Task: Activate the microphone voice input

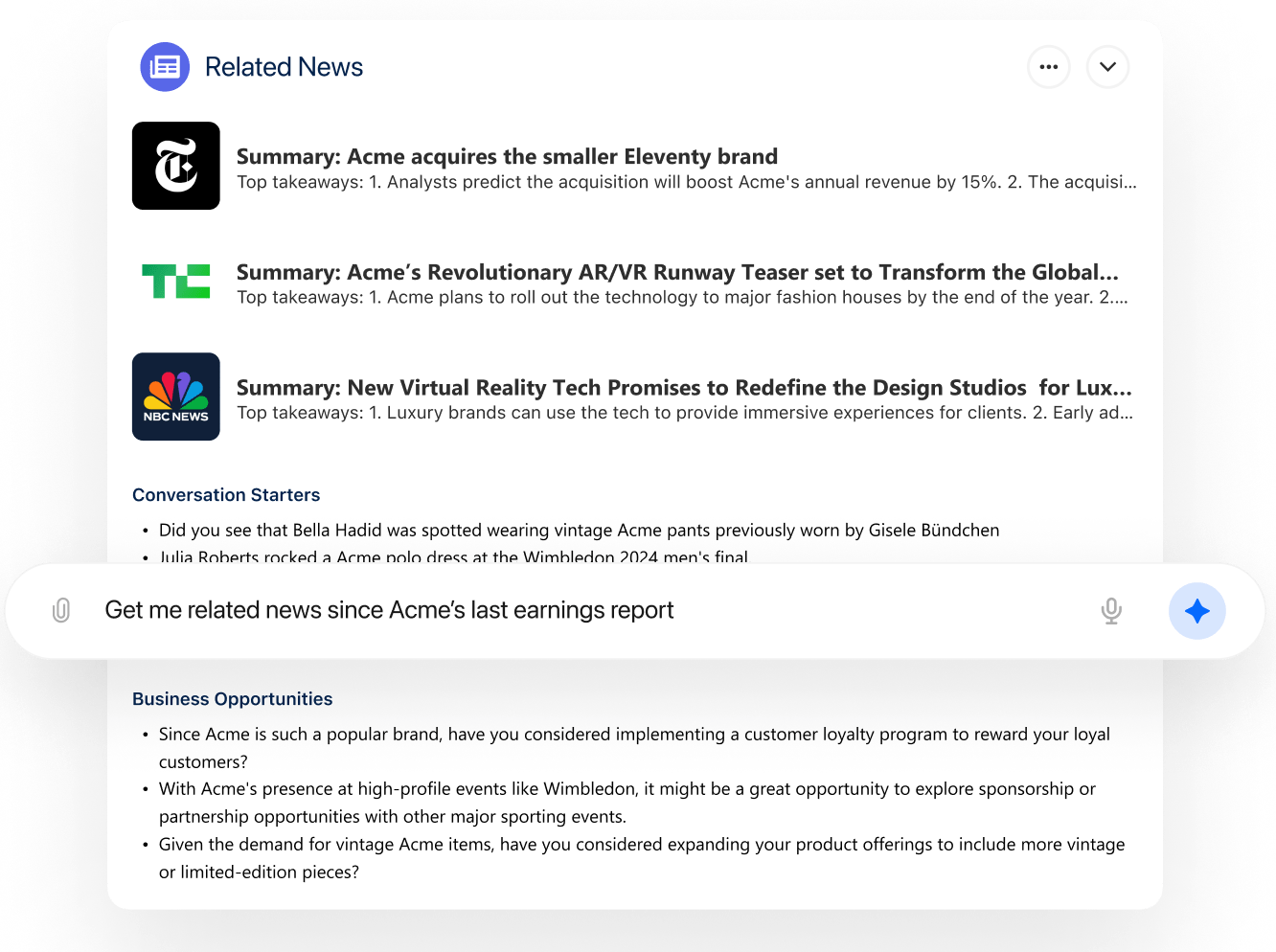Action: tap(1111, 611)
